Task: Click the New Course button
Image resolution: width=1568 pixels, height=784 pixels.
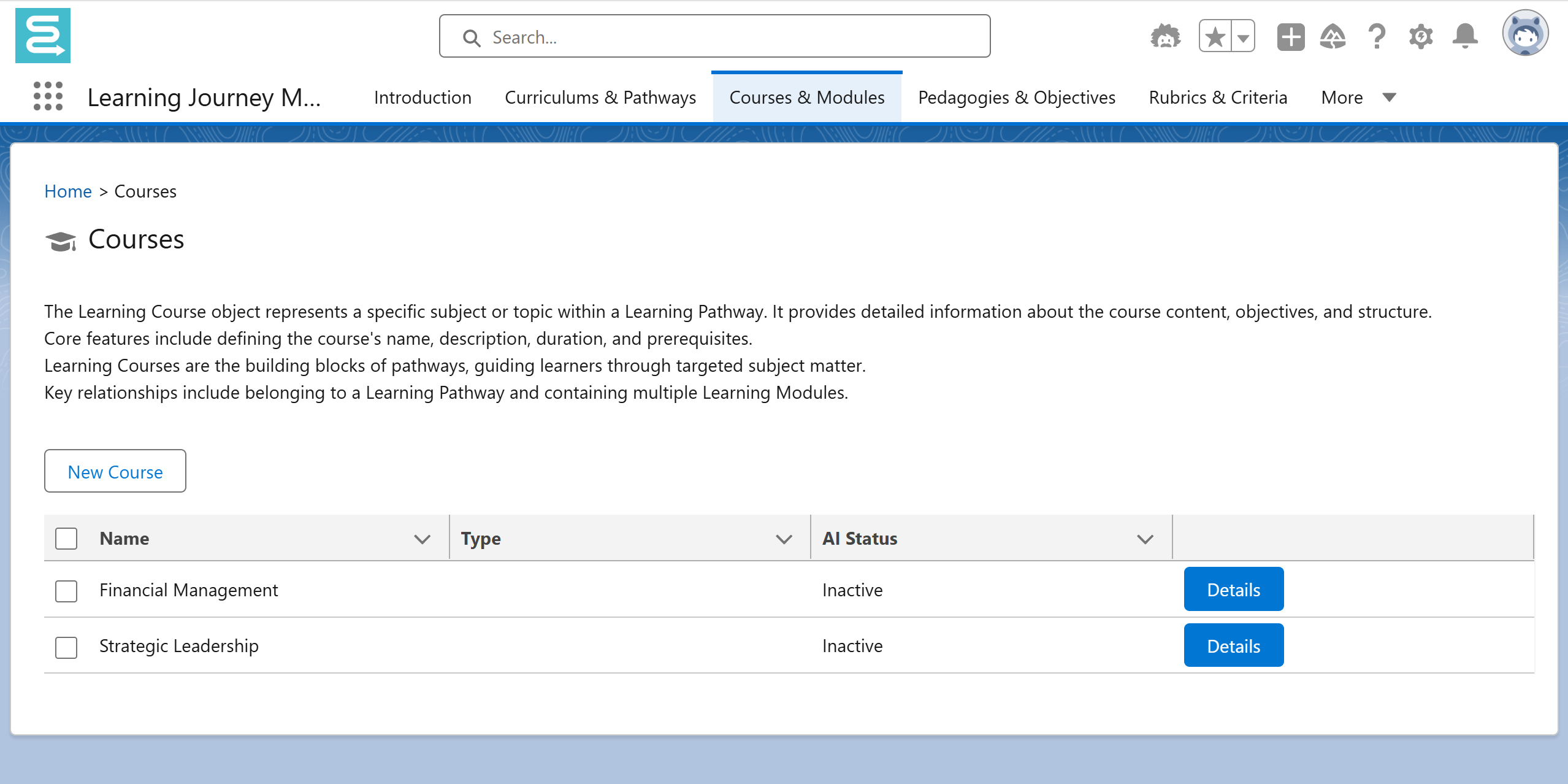Action: pos(115,471)
